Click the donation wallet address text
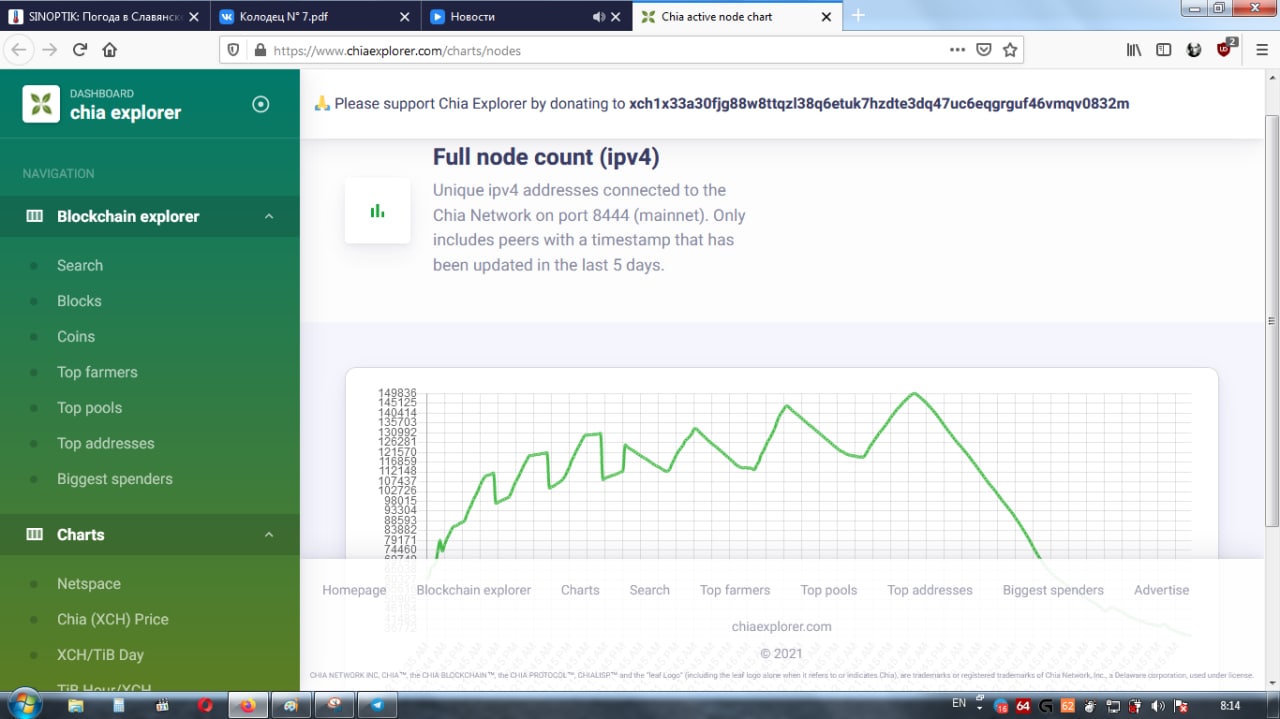This screenshot has height=719, width=1280. [x=879, y=103]
